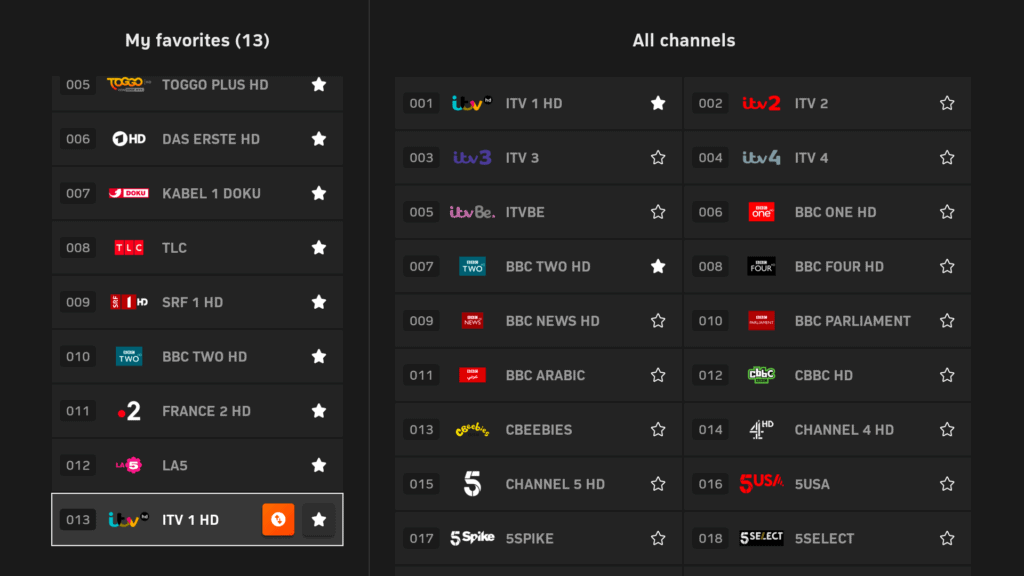Click number 013 of ITV 1 HD favorite
This screenshot has width=1024, height=576.
78,520
